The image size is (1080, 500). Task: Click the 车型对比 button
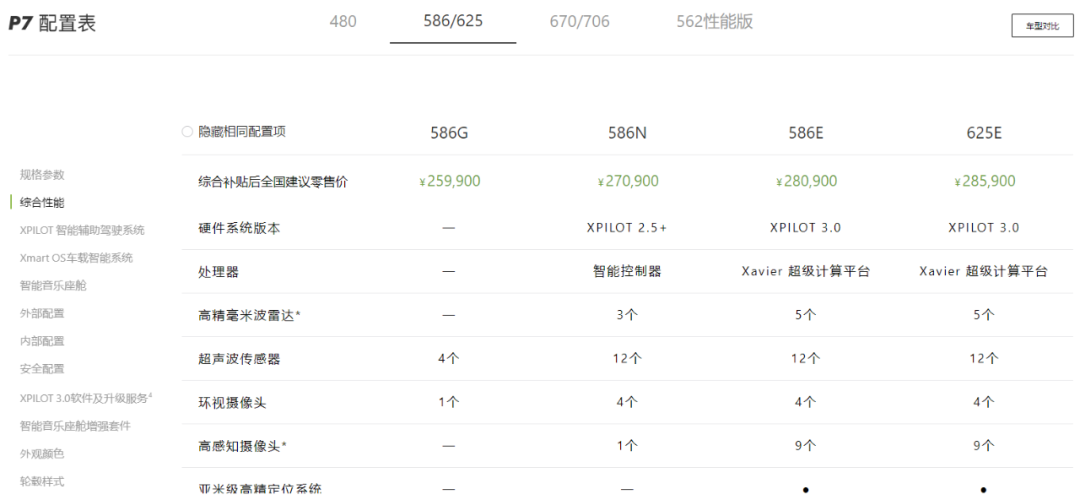point(1042,26)
